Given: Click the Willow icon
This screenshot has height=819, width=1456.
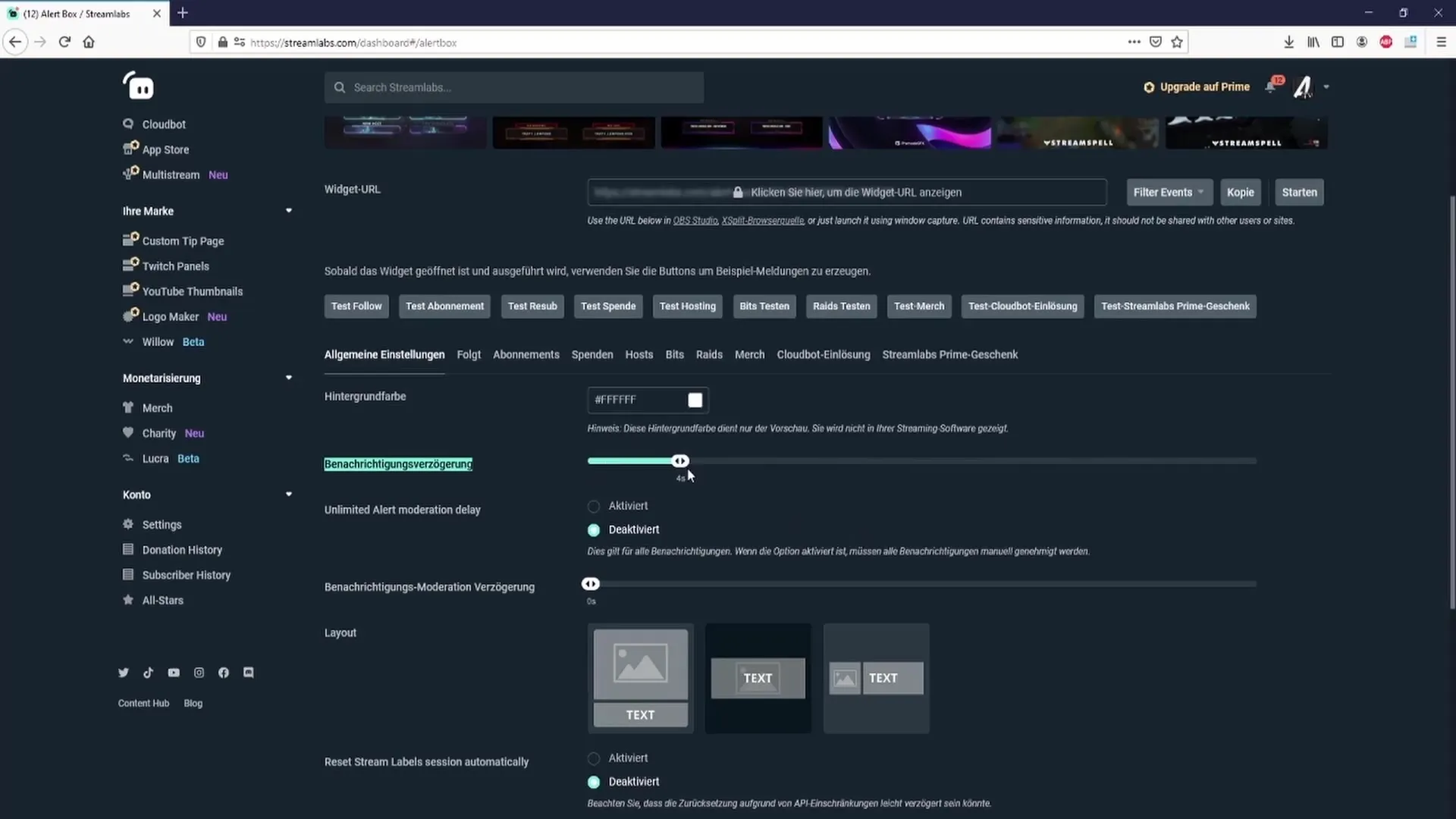Looking at the screenshot, I should point(128,341).
